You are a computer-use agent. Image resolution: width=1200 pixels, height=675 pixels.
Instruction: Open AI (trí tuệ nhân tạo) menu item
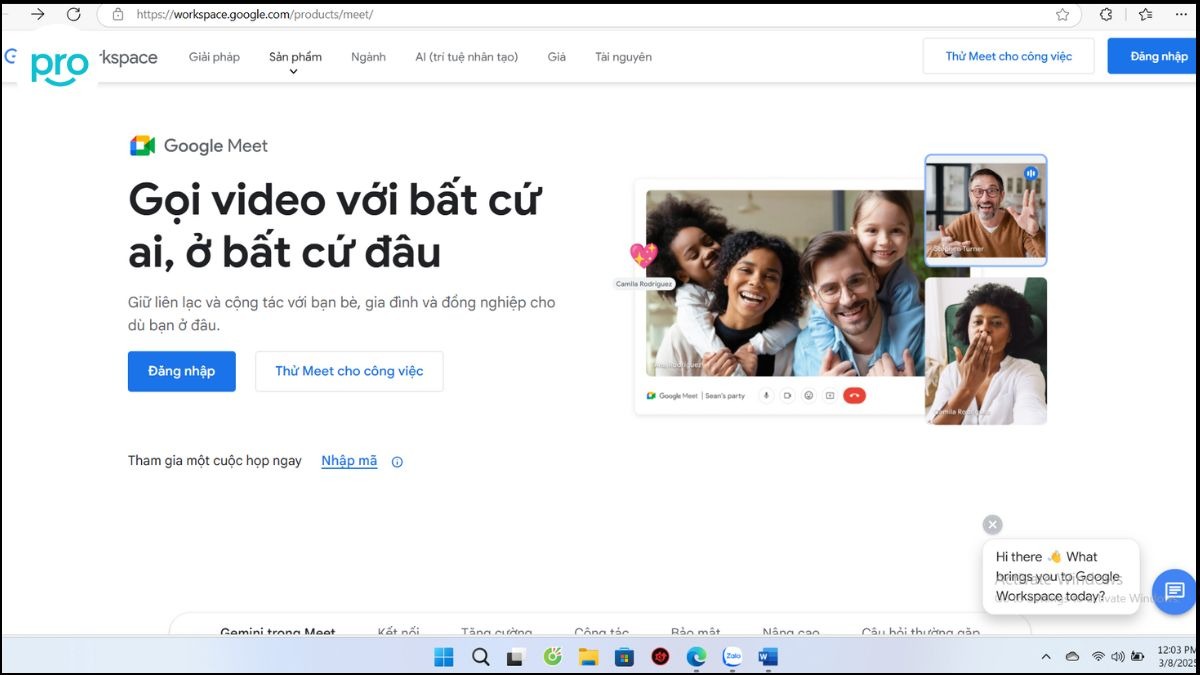(466, 57)
